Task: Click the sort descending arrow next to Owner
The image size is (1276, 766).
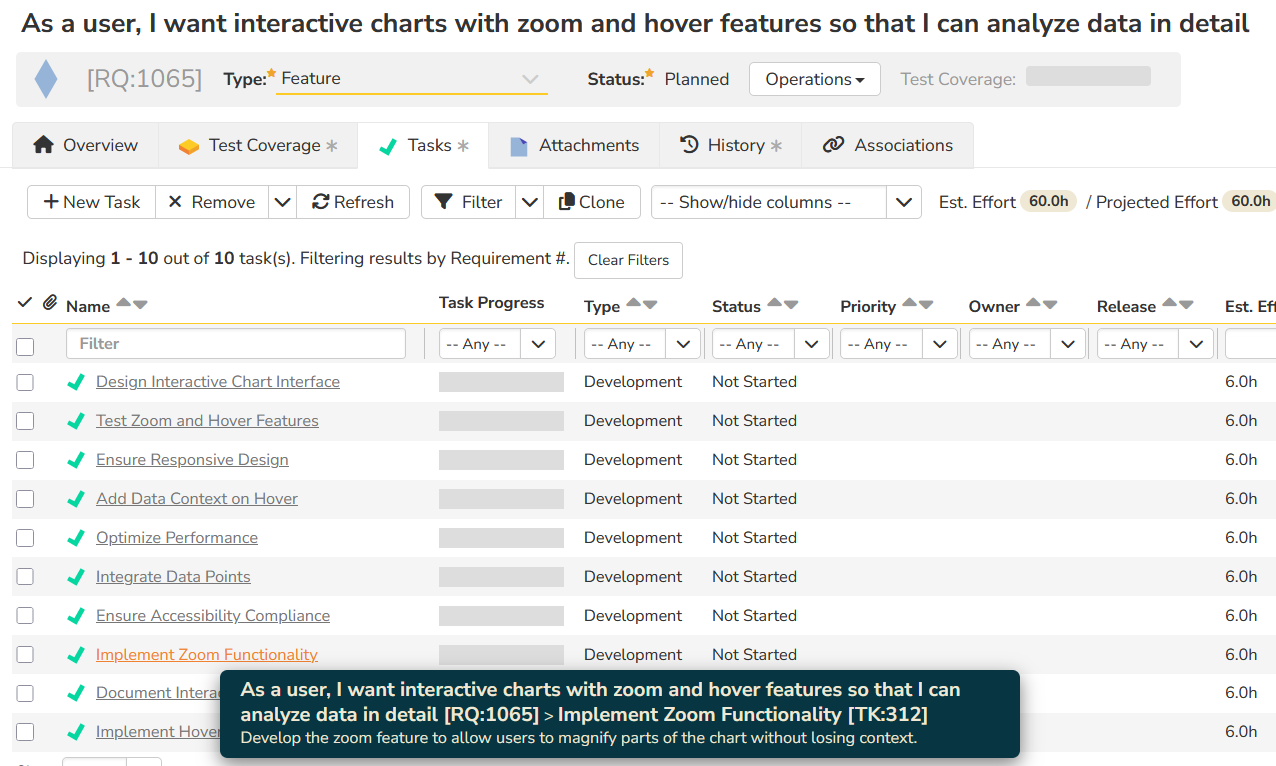Action: [1050, 305]
